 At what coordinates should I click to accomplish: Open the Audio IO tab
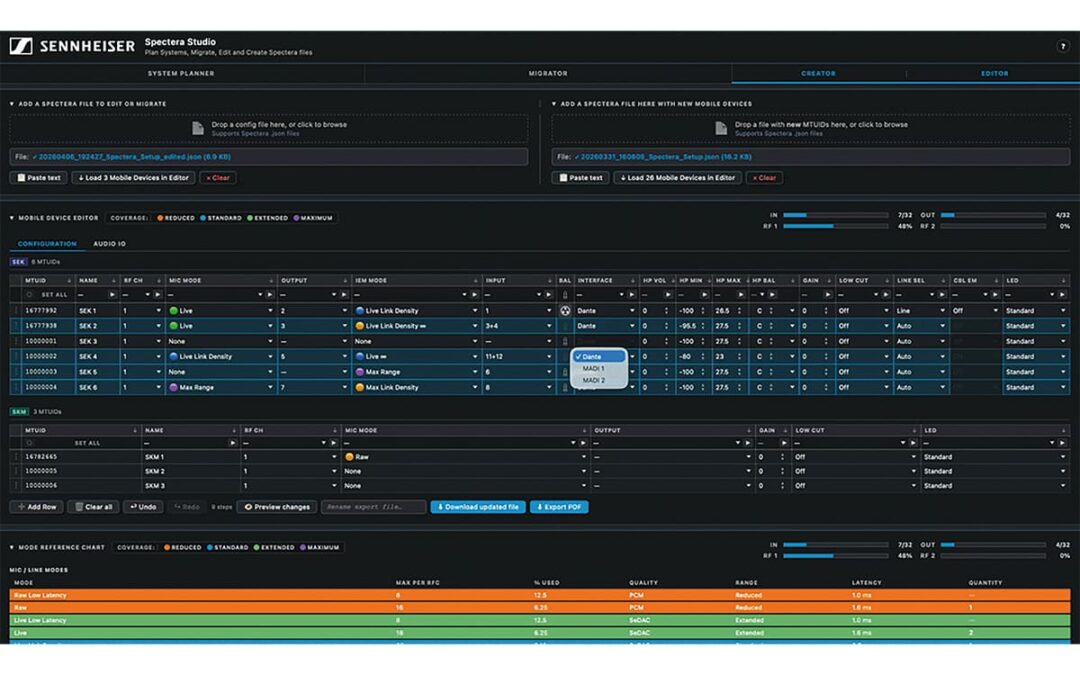coord(110,244)
